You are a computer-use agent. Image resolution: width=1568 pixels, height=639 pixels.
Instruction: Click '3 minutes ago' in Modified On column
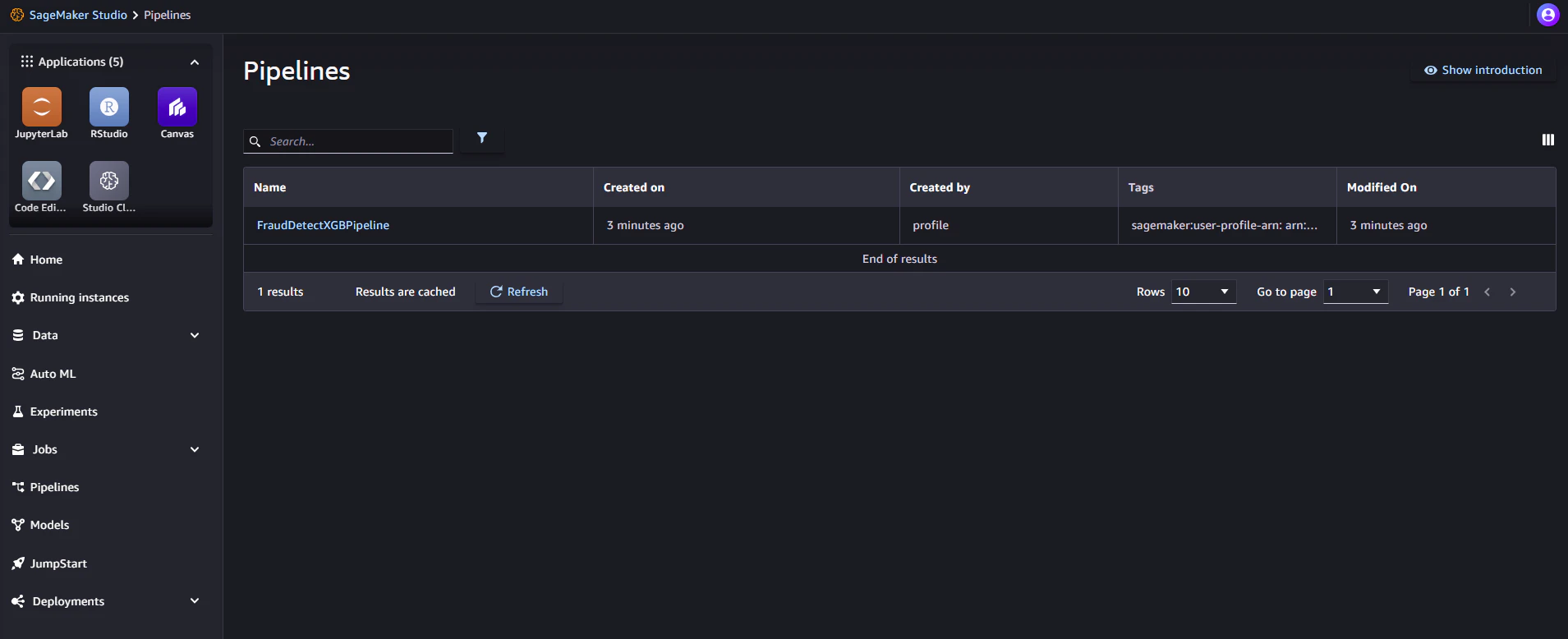[x=1388, y=225]
